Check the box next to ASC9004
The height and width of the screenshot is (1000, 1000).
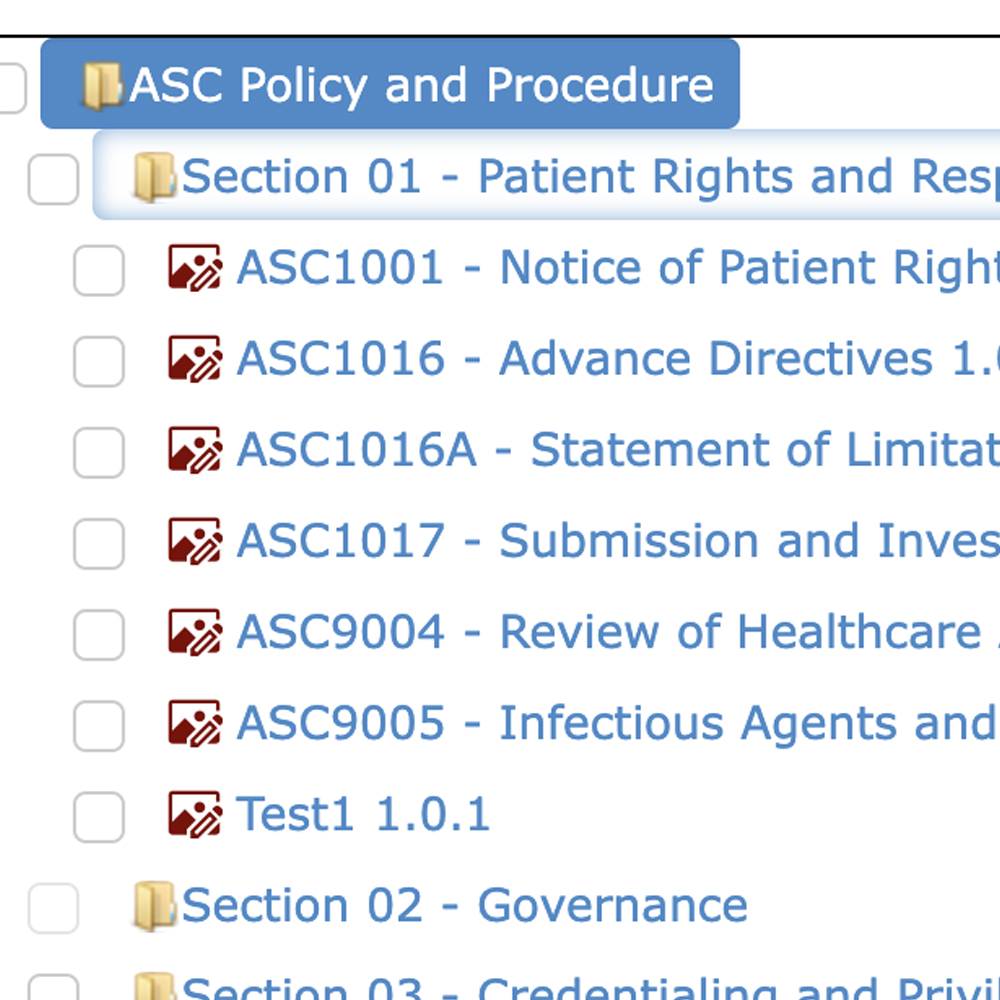click(99, 634)
